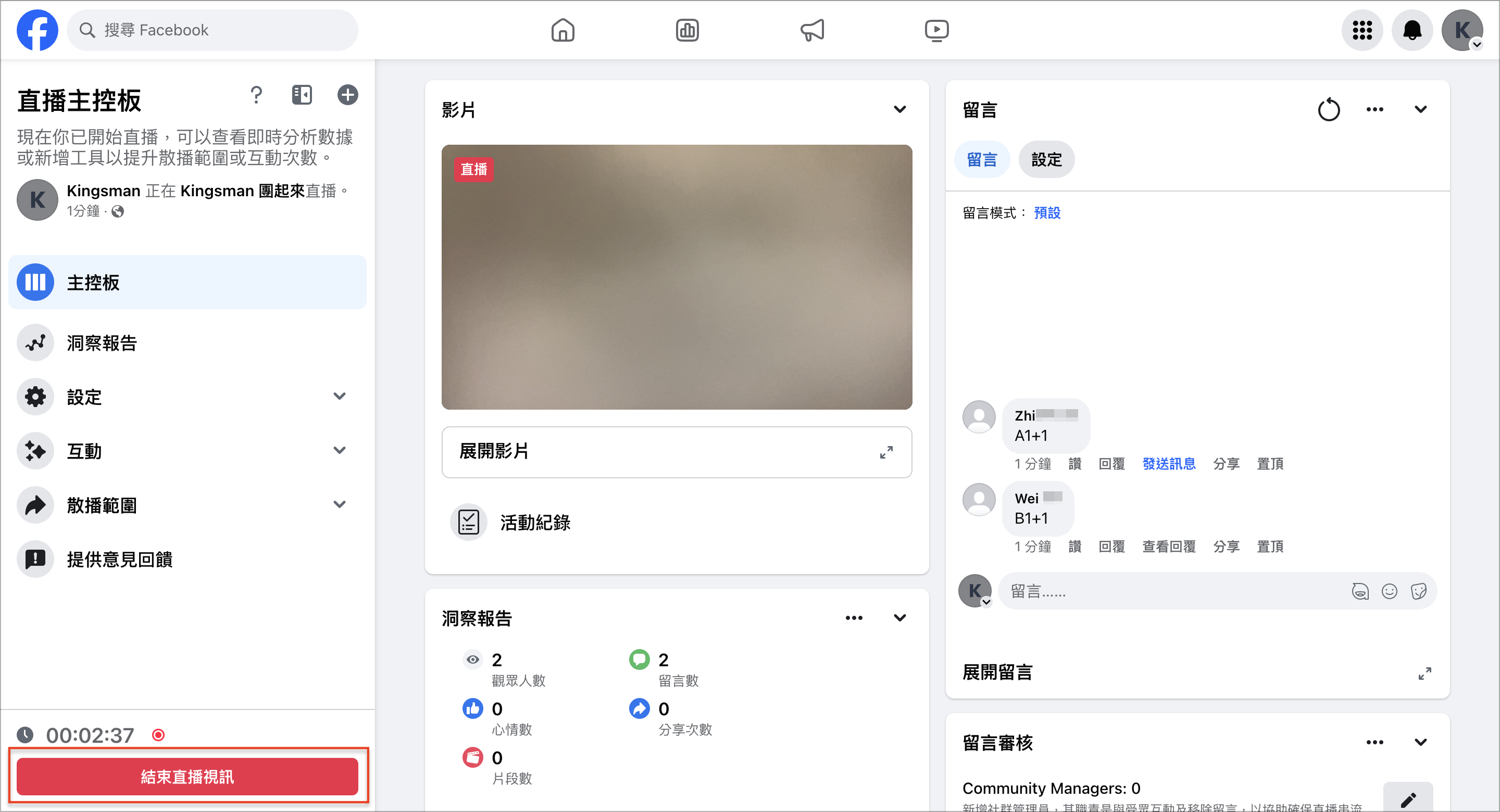Collapse the 影片 panel
Image resolution: width=1500 pixels, height=812 pixels.
pos(899,109)
